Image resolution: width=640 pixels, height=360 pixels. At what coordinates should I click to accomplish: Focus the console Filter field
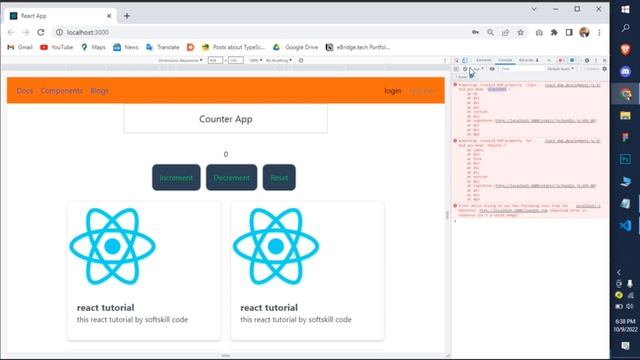click(x=522, y=69)
